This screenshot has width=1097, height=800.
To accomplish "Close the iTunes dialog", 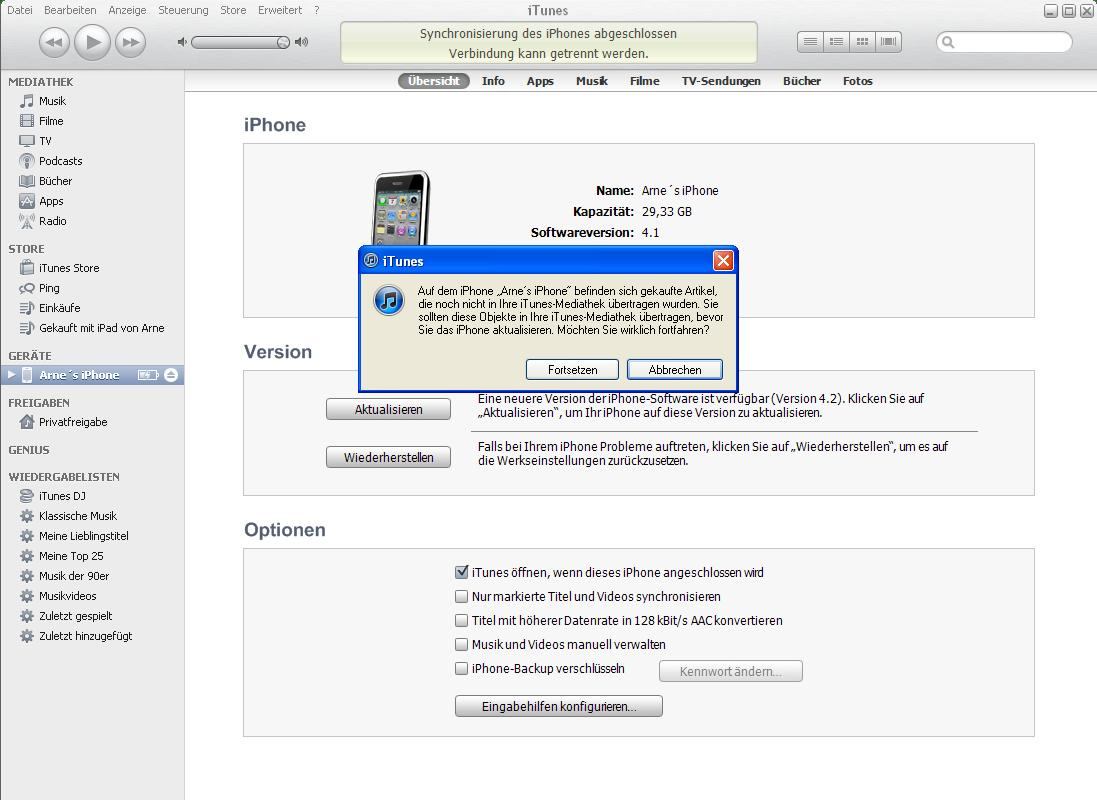I will (723, 261).
